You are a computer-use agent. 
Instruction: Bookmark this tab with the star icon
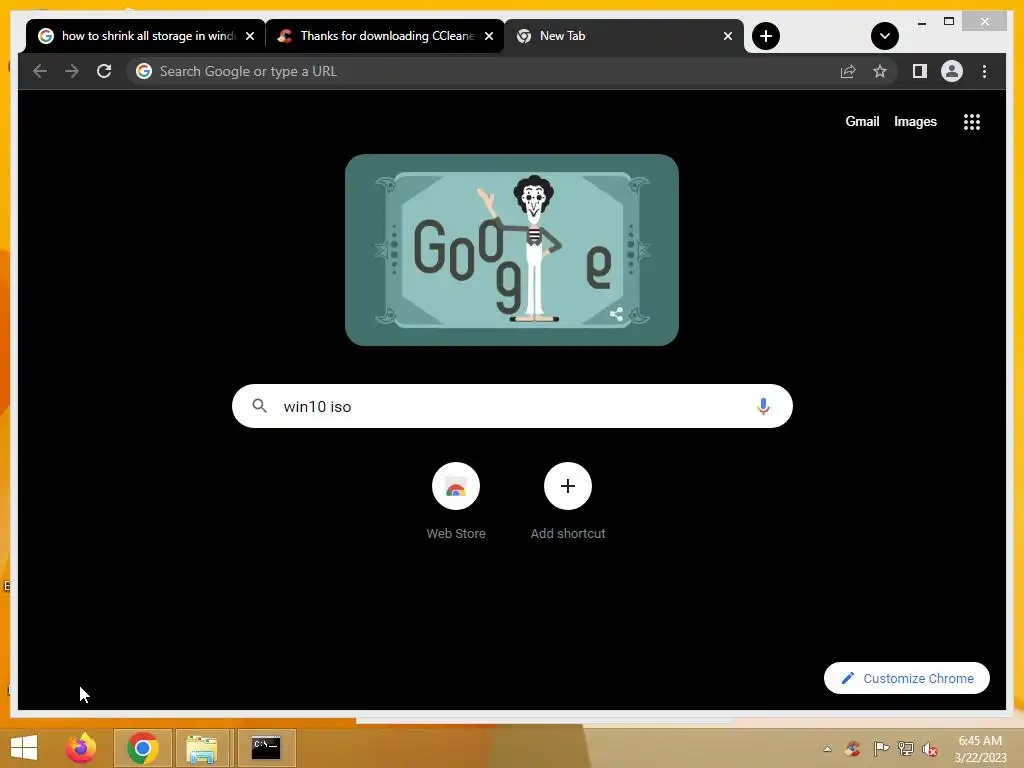point(880,71)
